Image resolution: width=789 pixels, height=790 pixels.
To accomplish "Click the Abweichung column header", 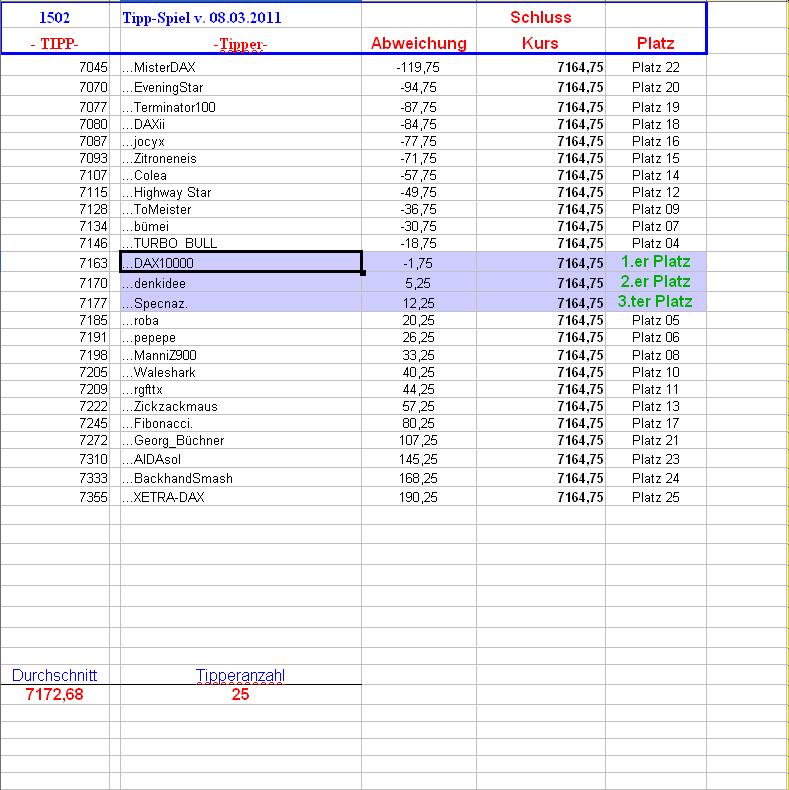I will [419, 43].
